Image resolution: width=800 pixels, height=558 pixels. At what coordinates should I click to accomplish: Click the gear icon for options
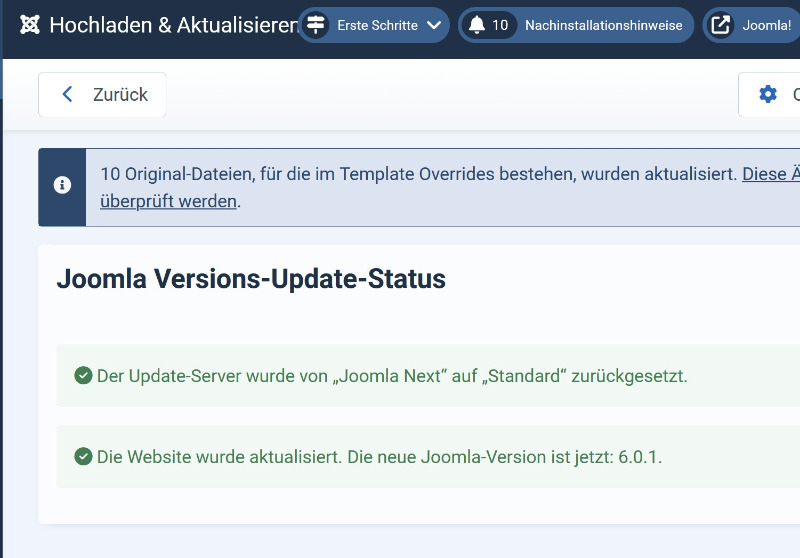(x=768, y=95)
